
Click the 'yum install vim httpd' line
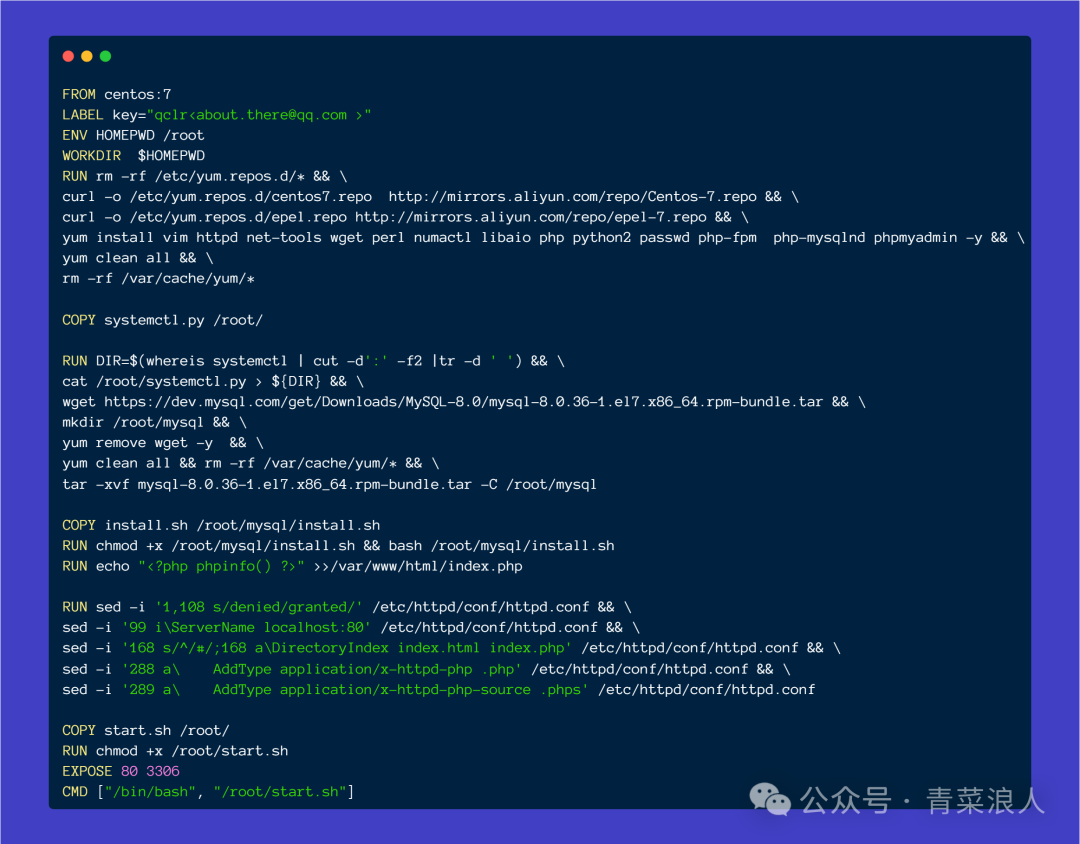tap(543, 238)
